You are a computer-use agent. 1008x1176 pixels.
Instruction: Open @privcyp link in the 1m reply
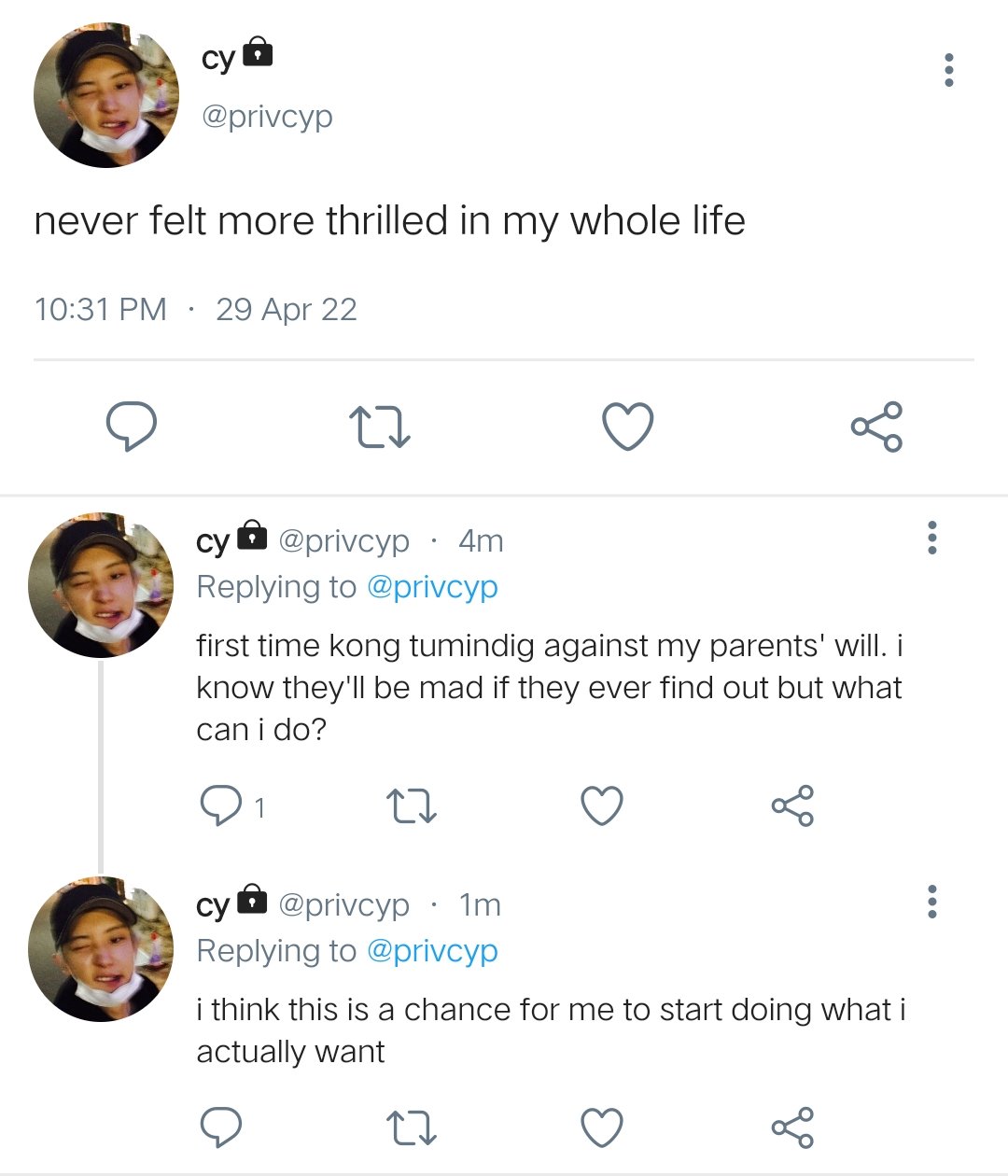(432, 951)
